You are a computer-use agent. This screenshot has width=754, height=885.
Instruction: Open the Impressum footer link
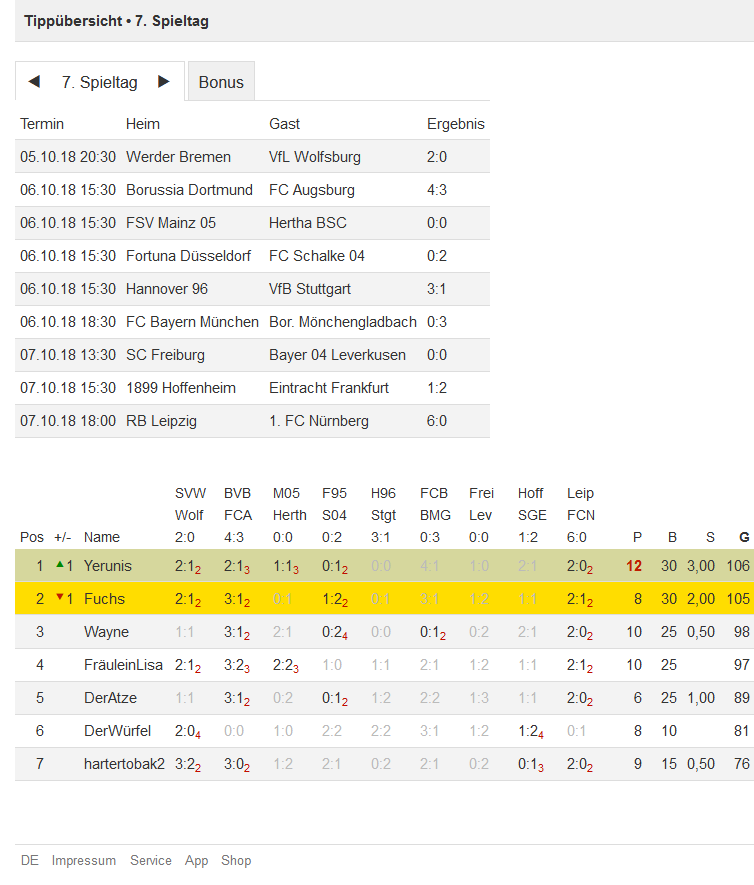click(84, 860)
